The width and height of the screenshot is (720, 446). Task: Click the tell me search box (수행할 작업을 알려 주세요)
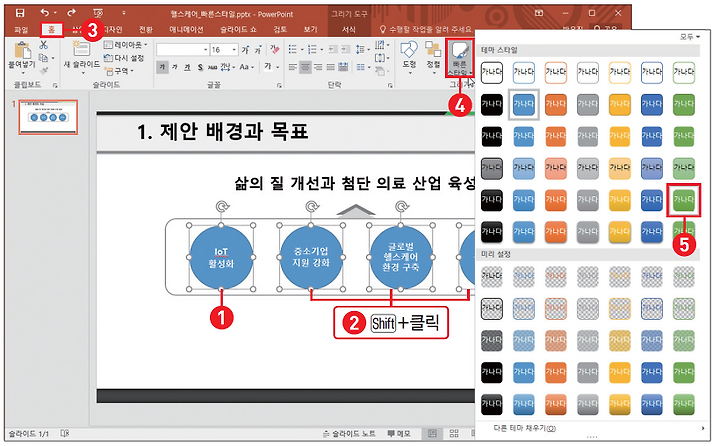426,29
